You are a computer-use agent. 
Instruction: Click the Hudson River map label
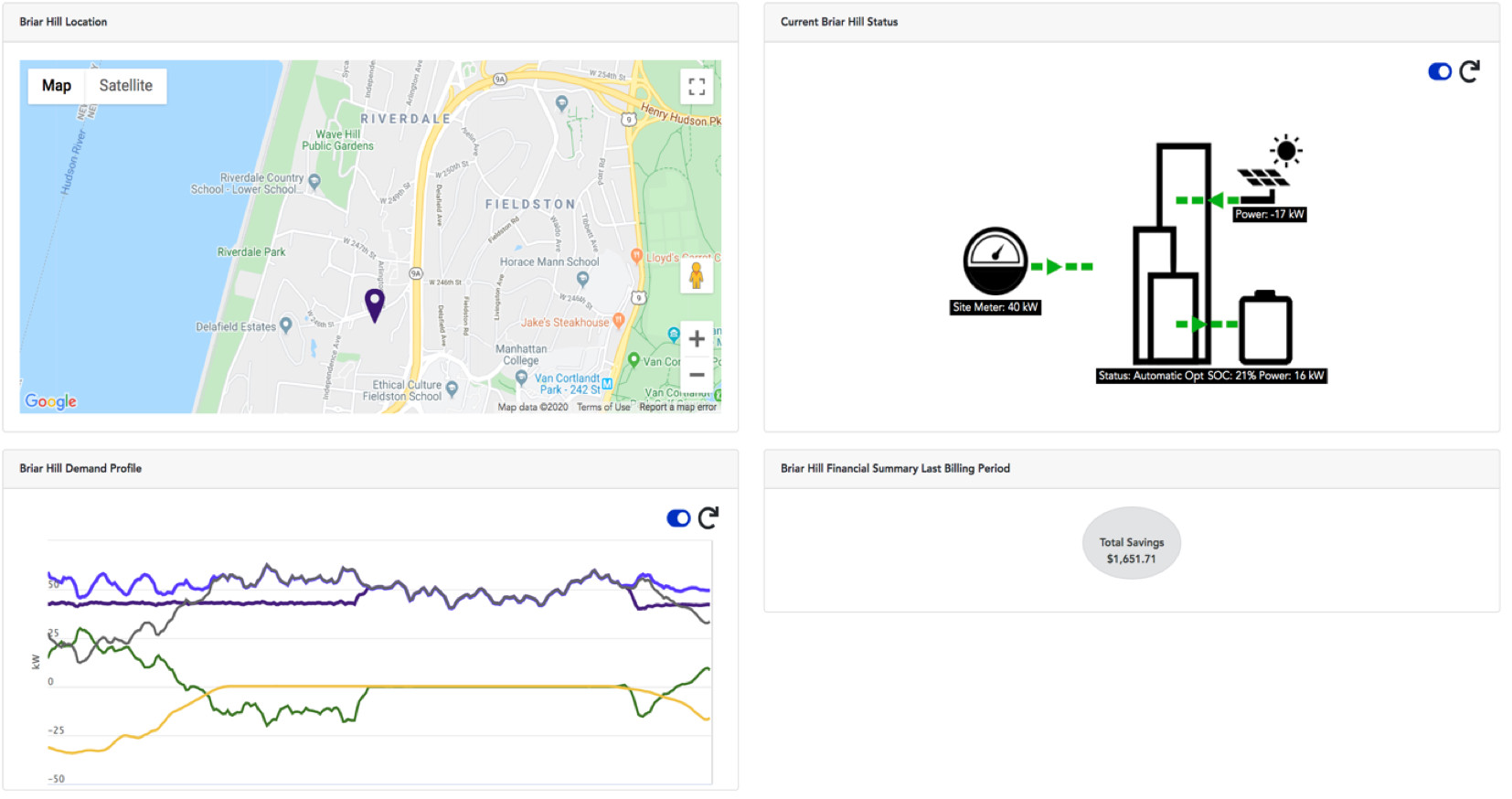73,162
